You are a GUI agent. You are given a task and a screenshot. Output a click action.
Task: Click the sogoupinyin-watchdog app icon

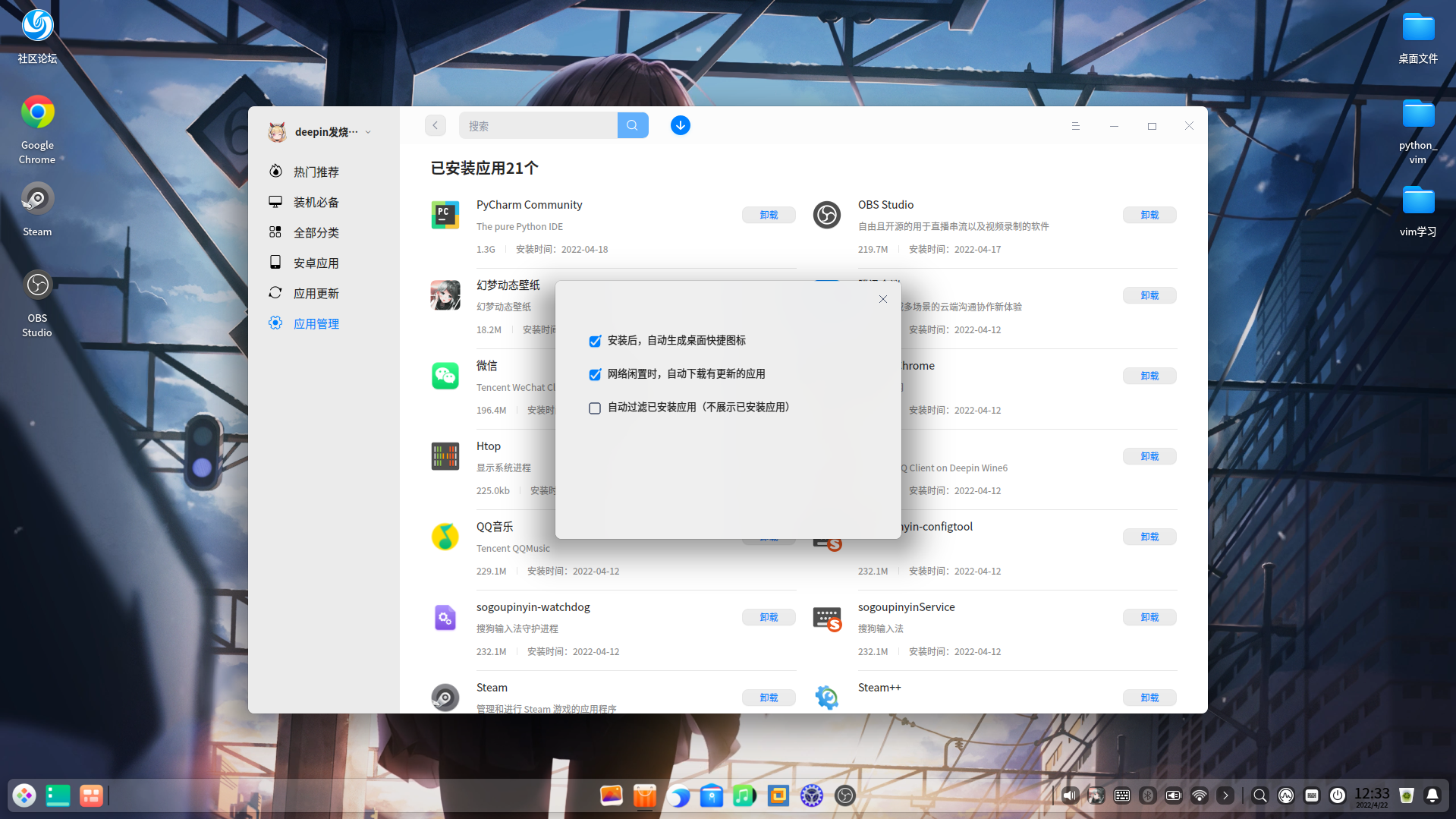pyautogui.click(x=445, y=617)
